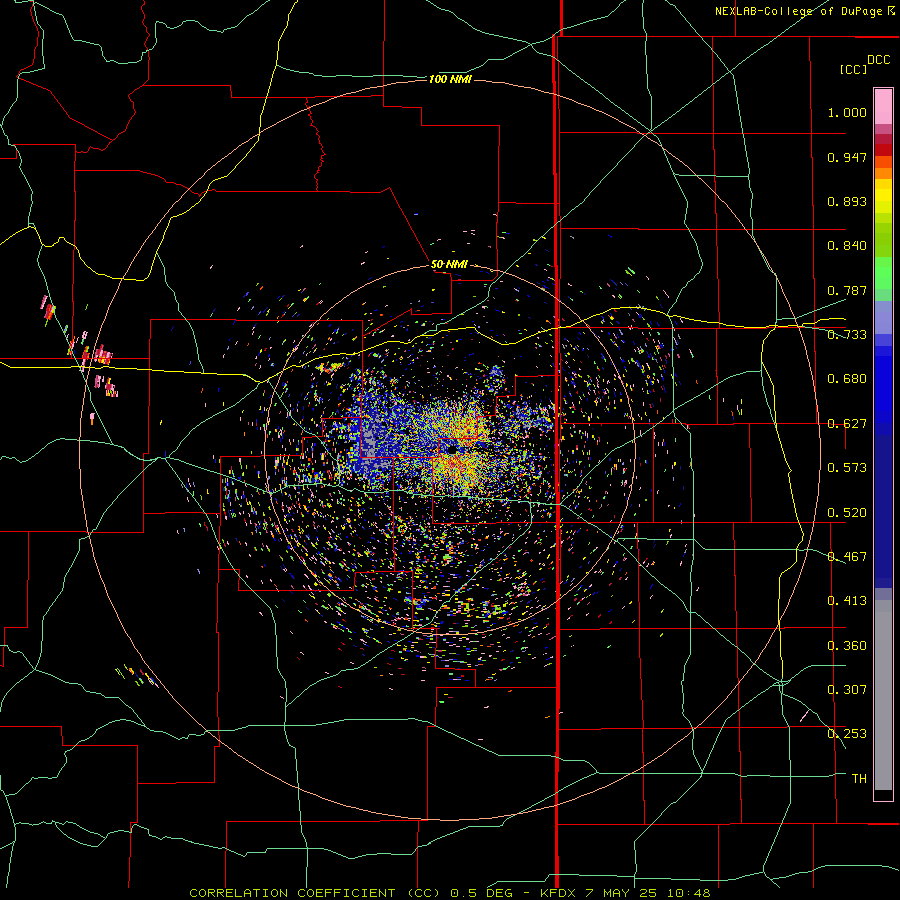Viewport: 900px width, 900px height.
Task: Click the Correlation Coefficient KFDX caption at the bottom
Action: coord(450,893)
